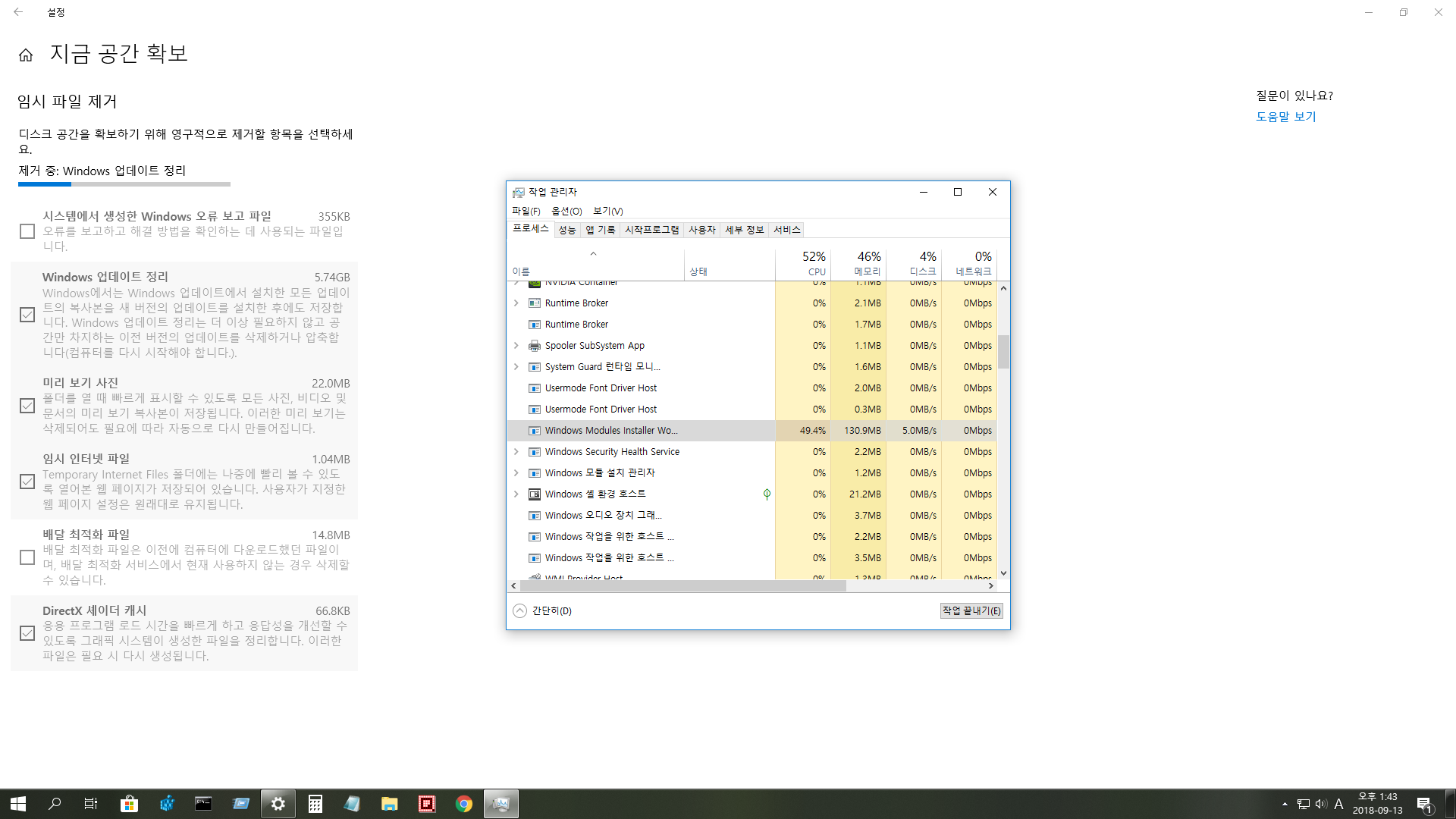Uncheck 미리 보기 사진 checkbox
The width and height of the screenshot is (1456, 819).
point(27,406)
